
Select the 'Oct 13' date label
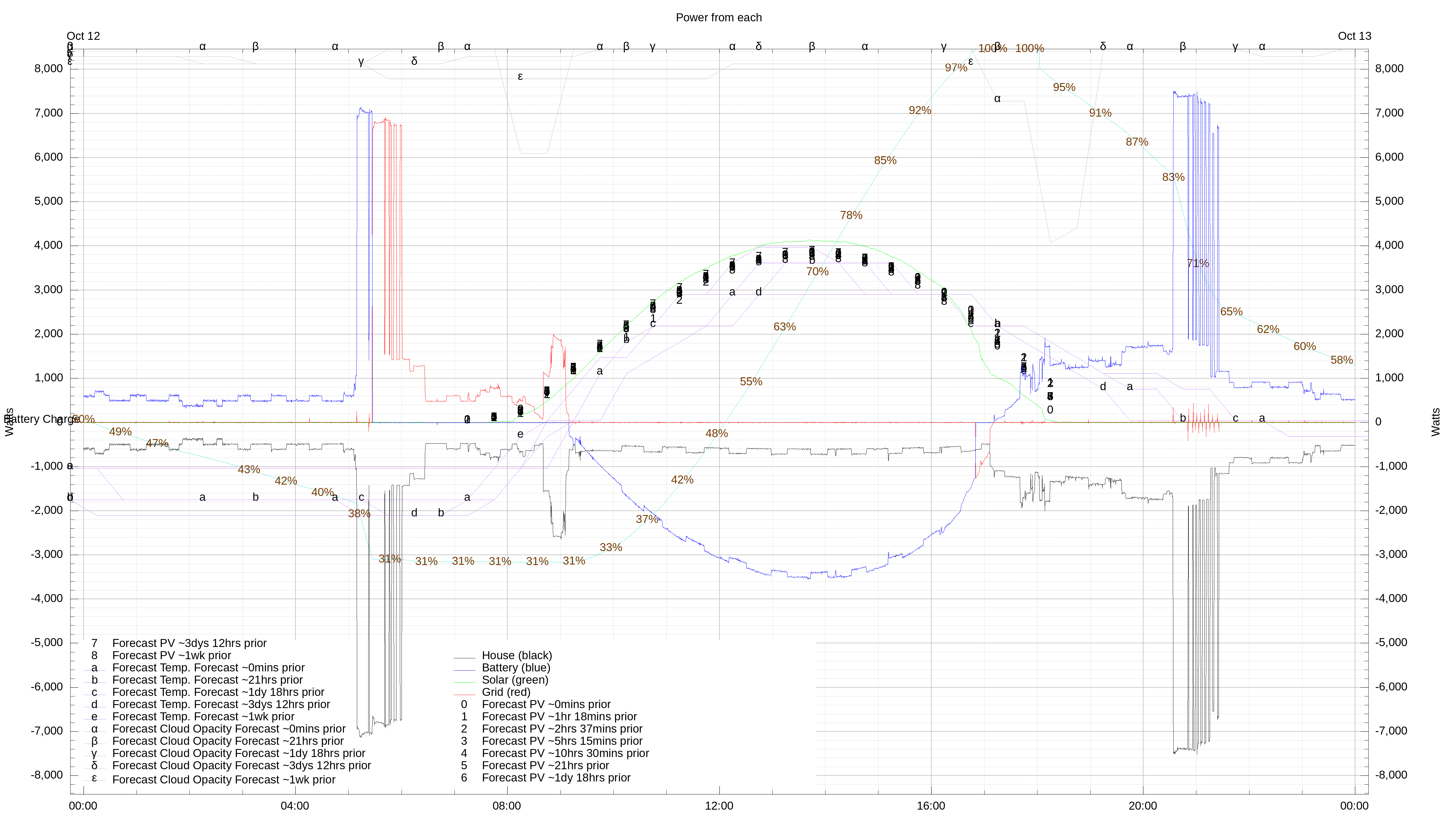coord(1354,36)
